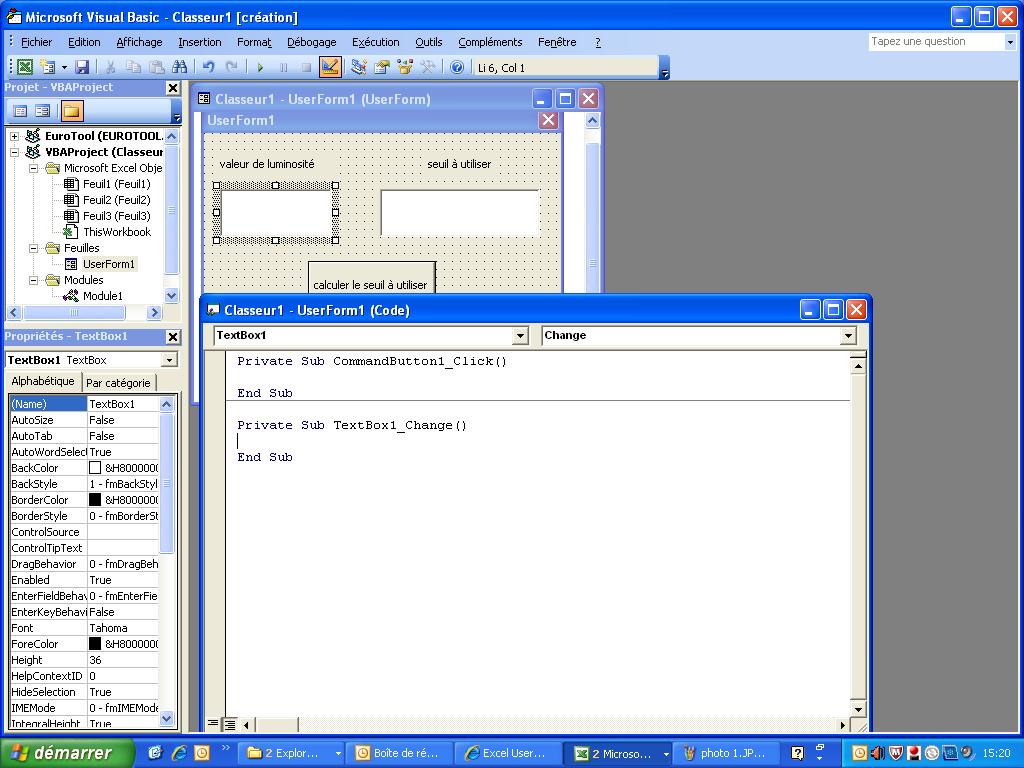Open the Insertion menu
The image size is (1024, 768).
(200, 42)
